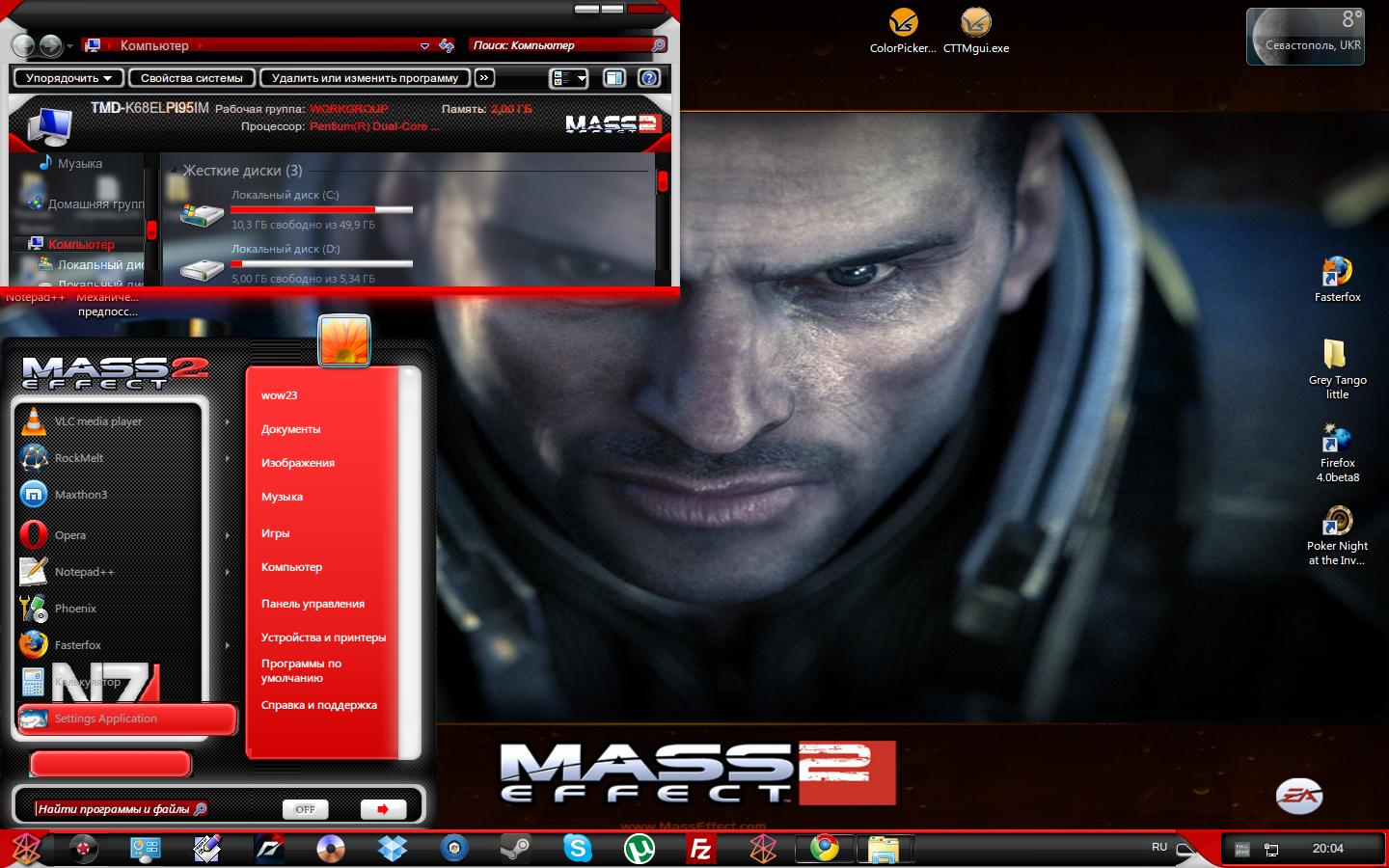
Task: Open ColorPicker desktop shortcut
Action: click(903, 31)
